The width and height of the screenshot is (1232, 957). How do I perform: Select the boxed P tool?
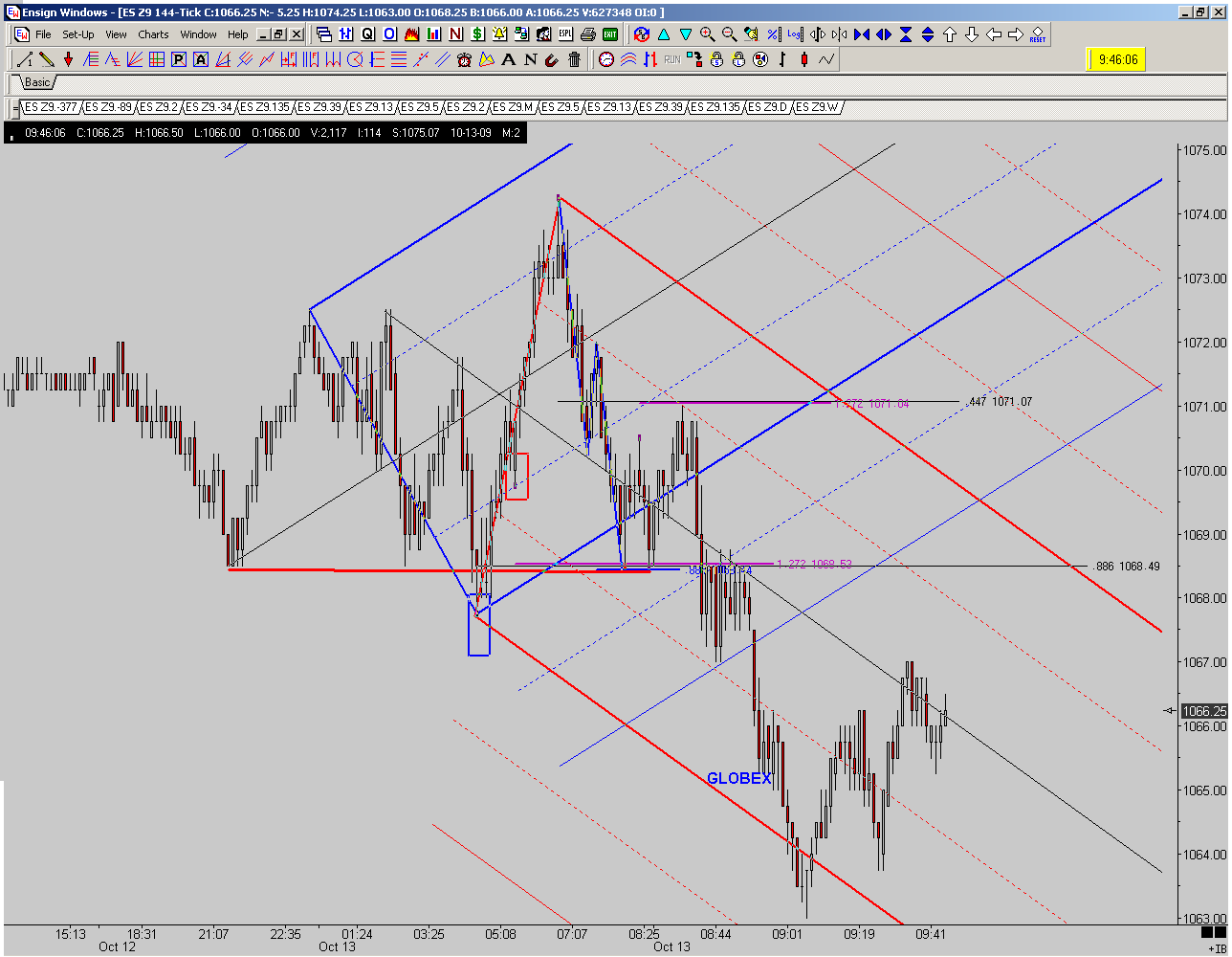[179, 59]
